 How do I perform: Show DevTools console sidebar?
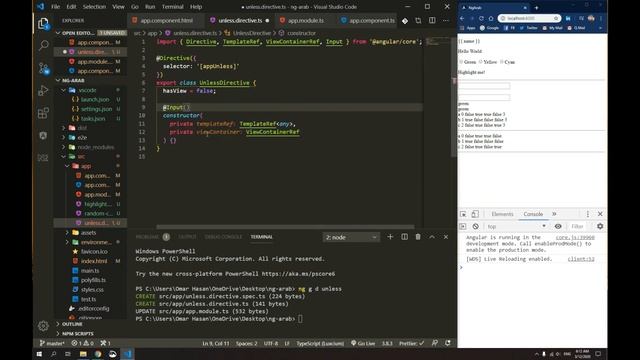[x=463, y=226]
